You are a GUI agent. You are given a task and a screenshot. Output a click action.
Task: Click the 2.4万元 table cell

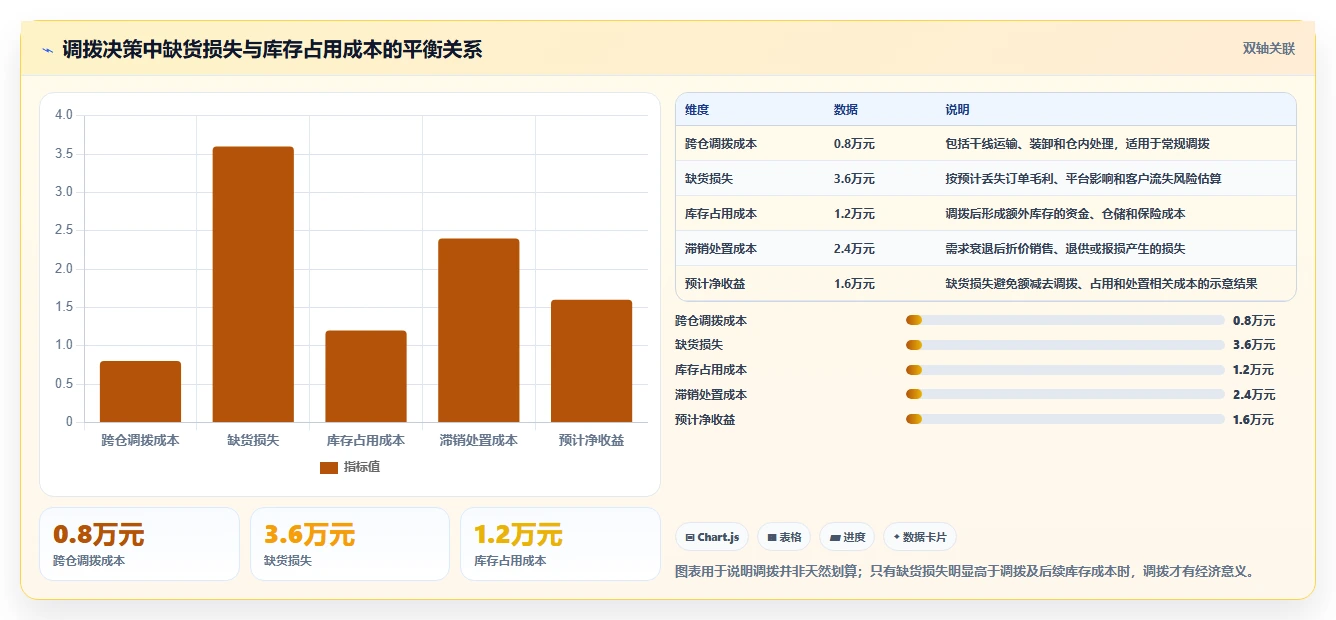854,249
